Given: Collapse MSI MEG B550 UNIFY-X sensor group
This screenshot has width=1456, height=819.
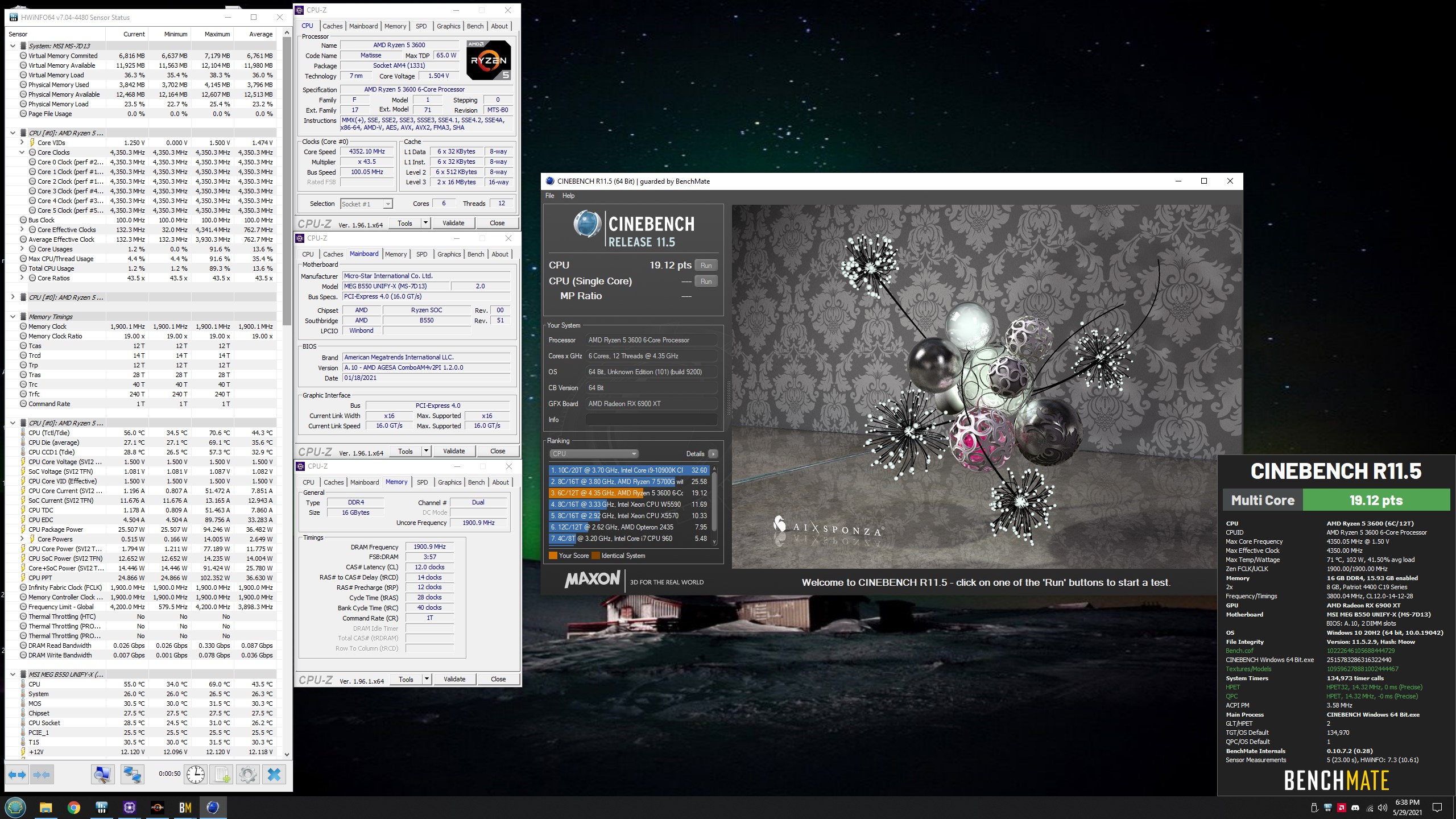Looking at the screenshot, I should pyautogui.click(x=13, y=675).
